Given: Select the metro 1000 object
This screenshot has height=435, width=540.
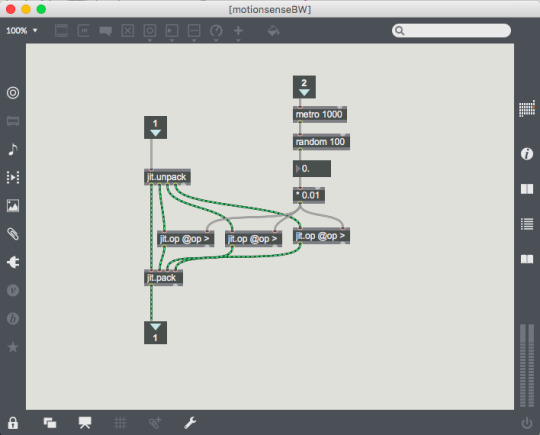Looking at the screenshot, I should tap(320, 114).
